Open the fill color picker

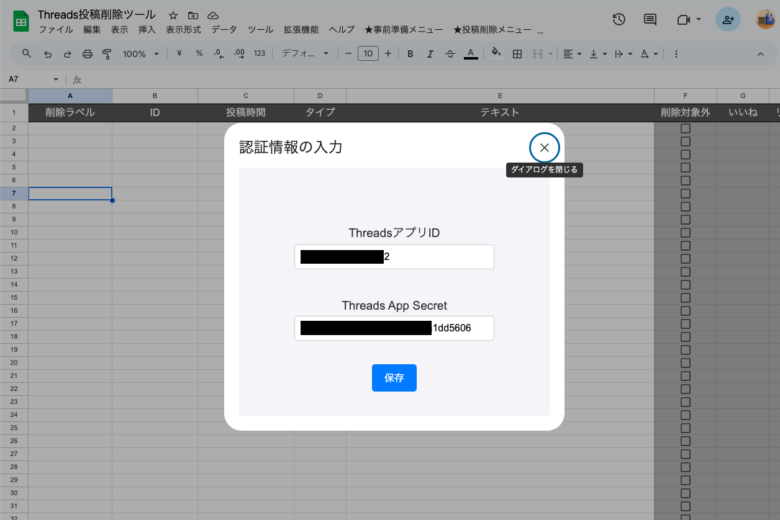495,54
